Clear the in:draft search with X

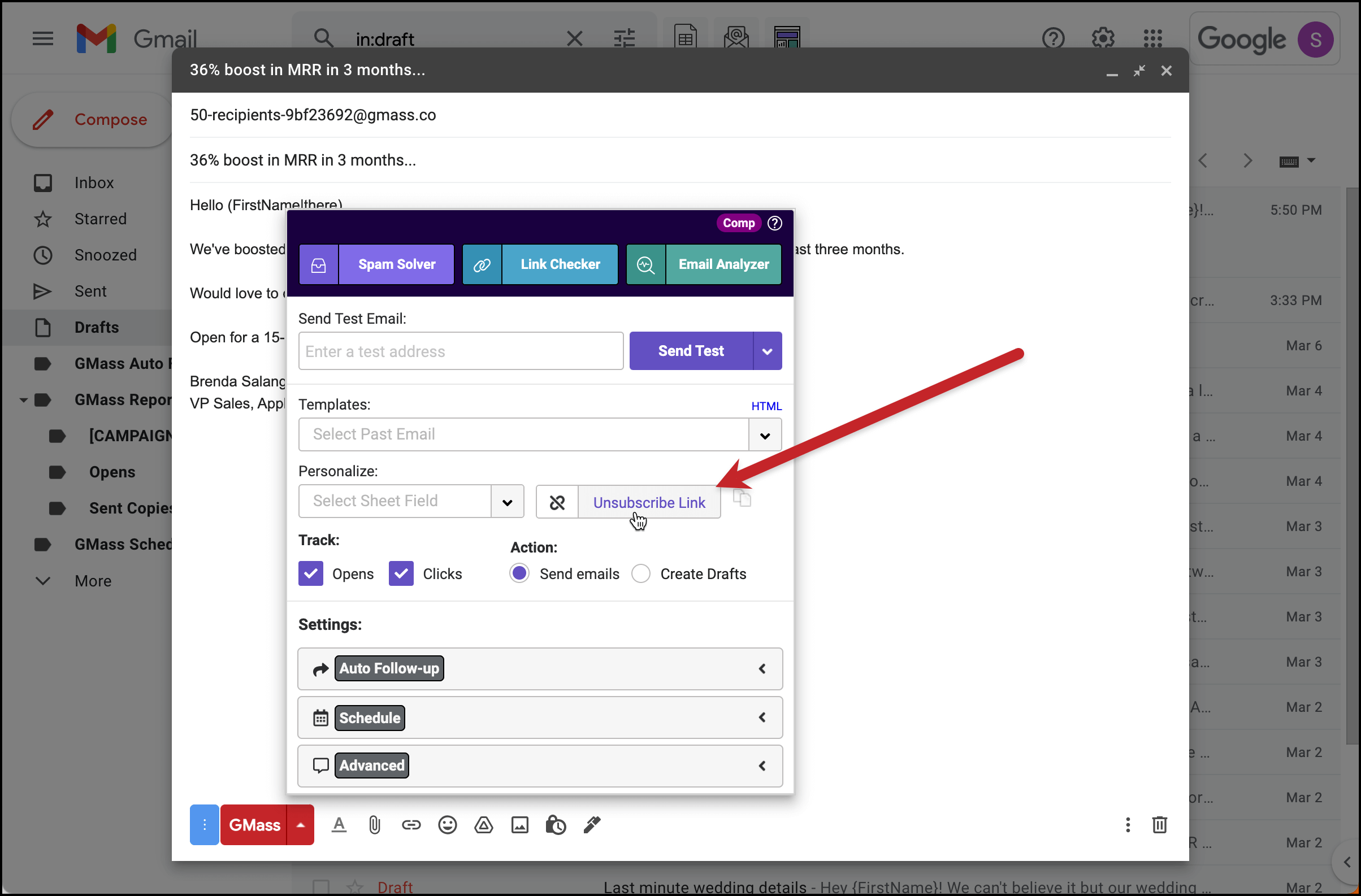574,39
